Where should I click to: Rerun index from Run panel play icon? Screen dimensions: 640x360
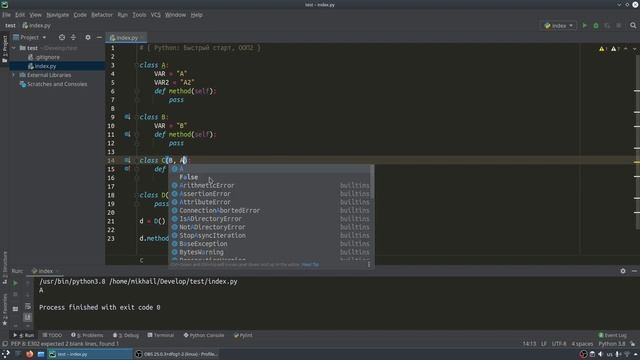tap(16, 283)
